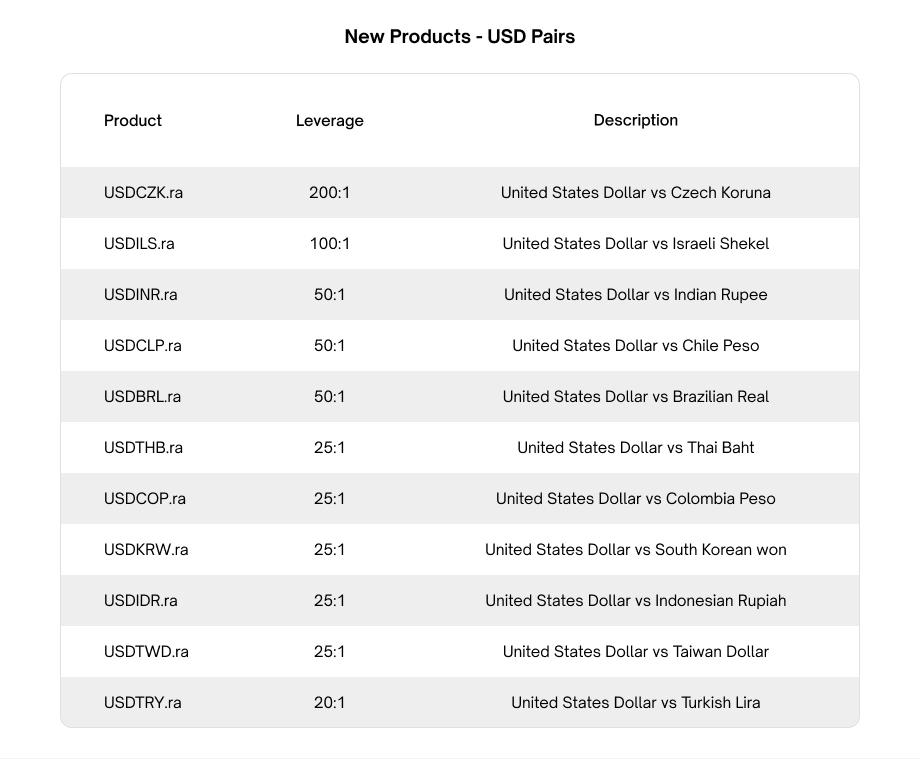The width and height of the screenshot is (920, 759).
Task: Click the Product column header
Action: [132, 121]
